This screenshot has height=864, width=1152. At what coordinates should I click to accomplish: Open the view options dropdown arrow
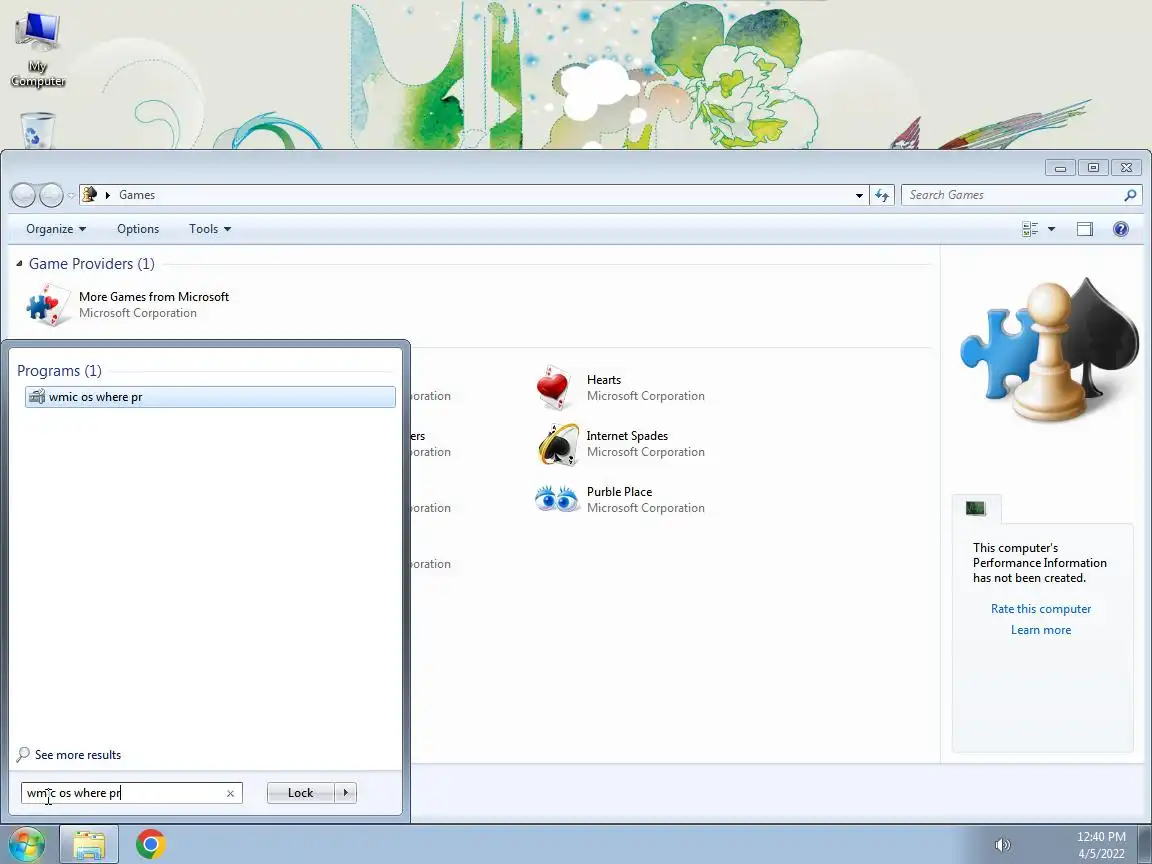click(x=1051, y=229)
